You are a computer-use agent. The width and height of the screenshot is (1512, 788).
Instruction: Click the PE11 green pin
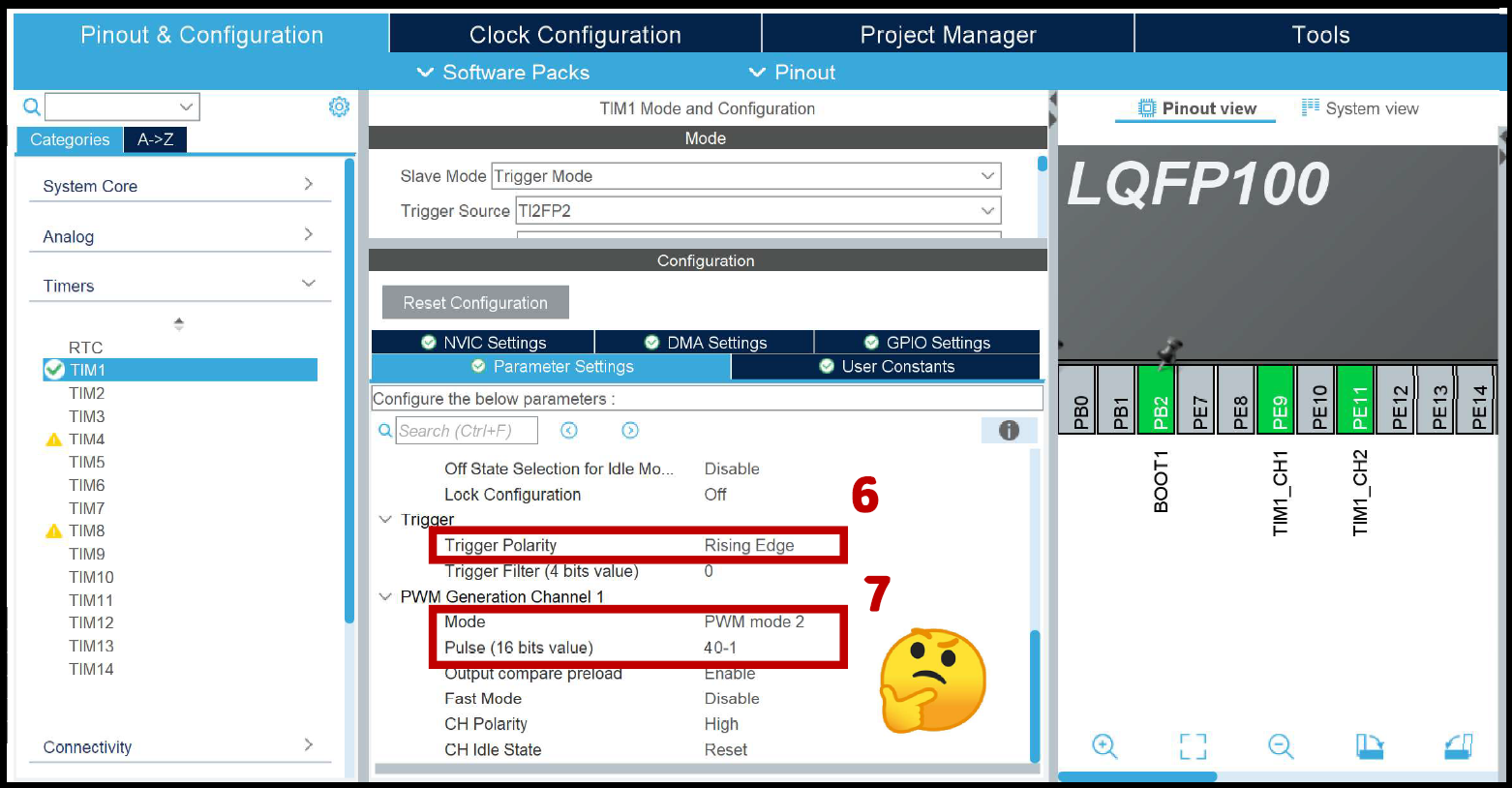[x=1355, y=400]
